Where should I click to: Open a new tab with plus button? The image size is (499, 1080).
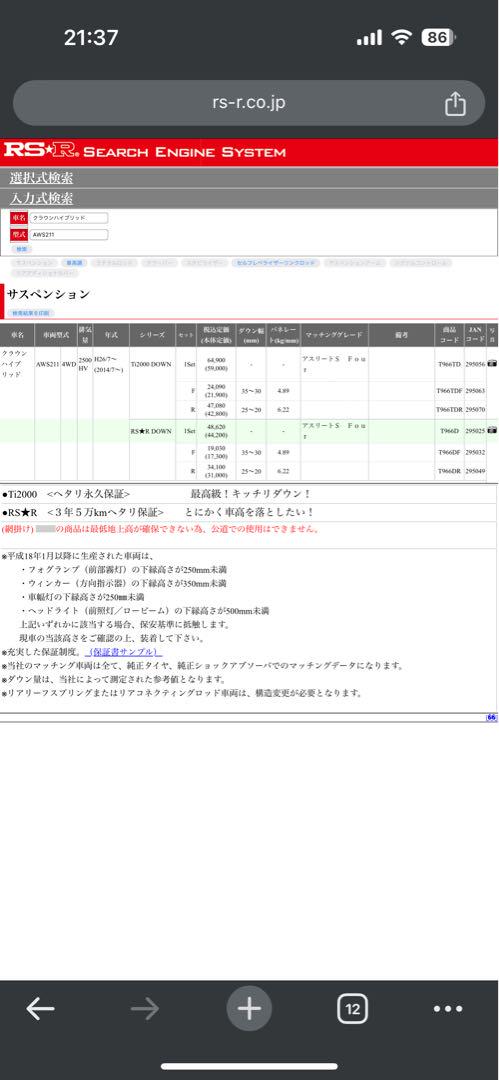pyautogui.click(x=250, y=1009)
